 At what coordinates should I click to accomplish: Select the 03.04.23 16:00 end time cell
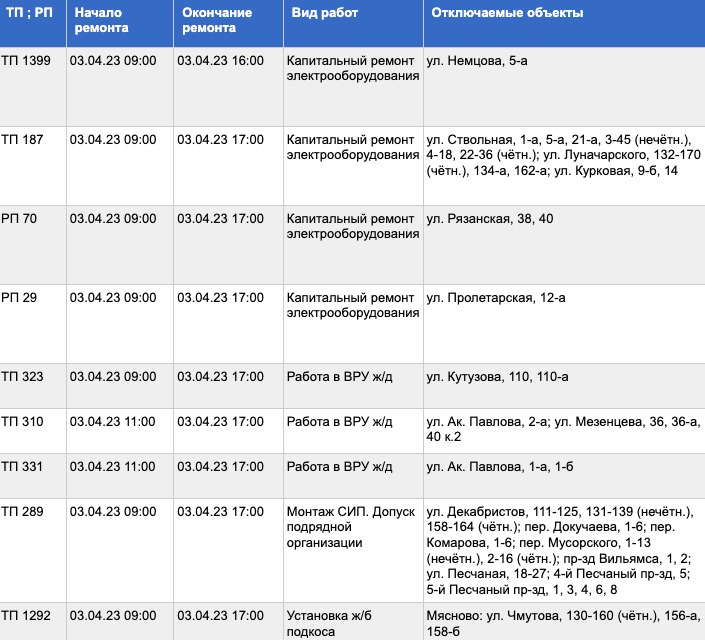(x=220, y=61)
